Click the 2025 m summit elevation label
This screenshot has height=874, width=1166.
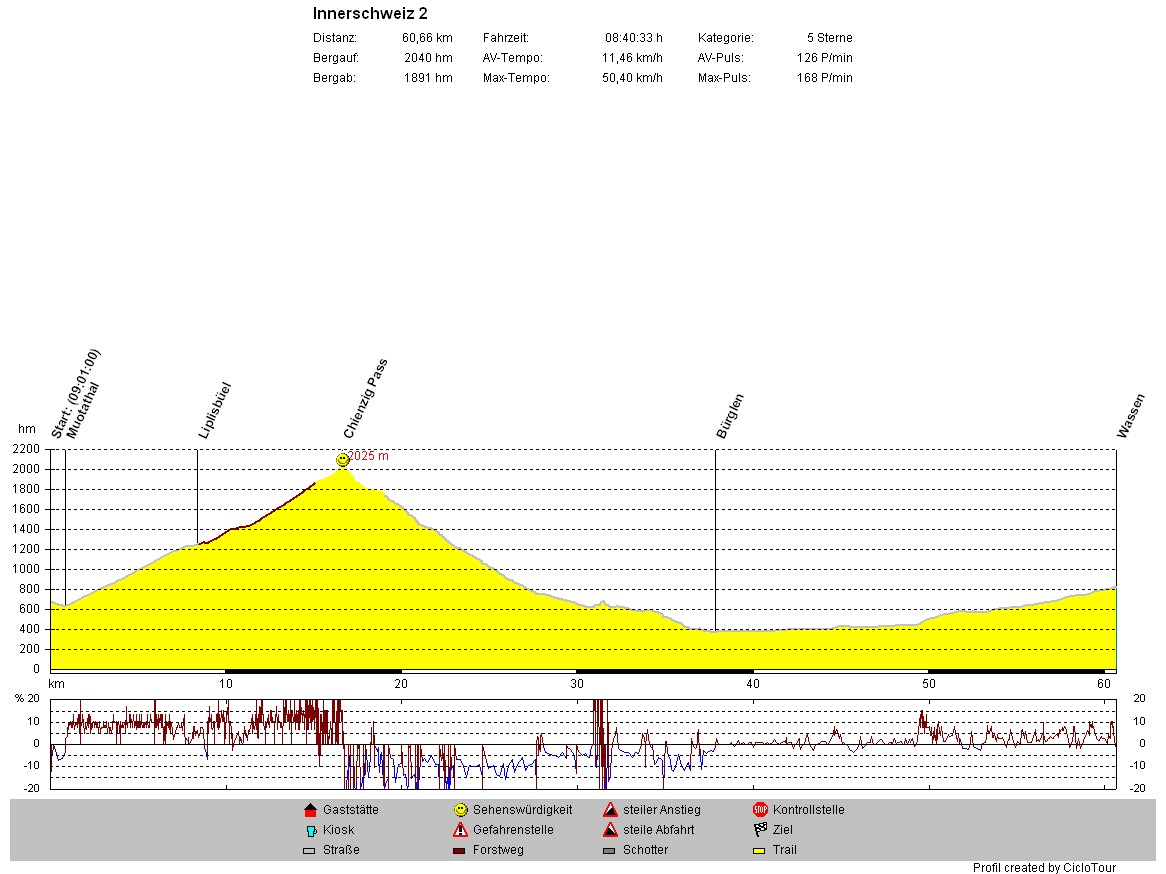(x=368, y=456)
